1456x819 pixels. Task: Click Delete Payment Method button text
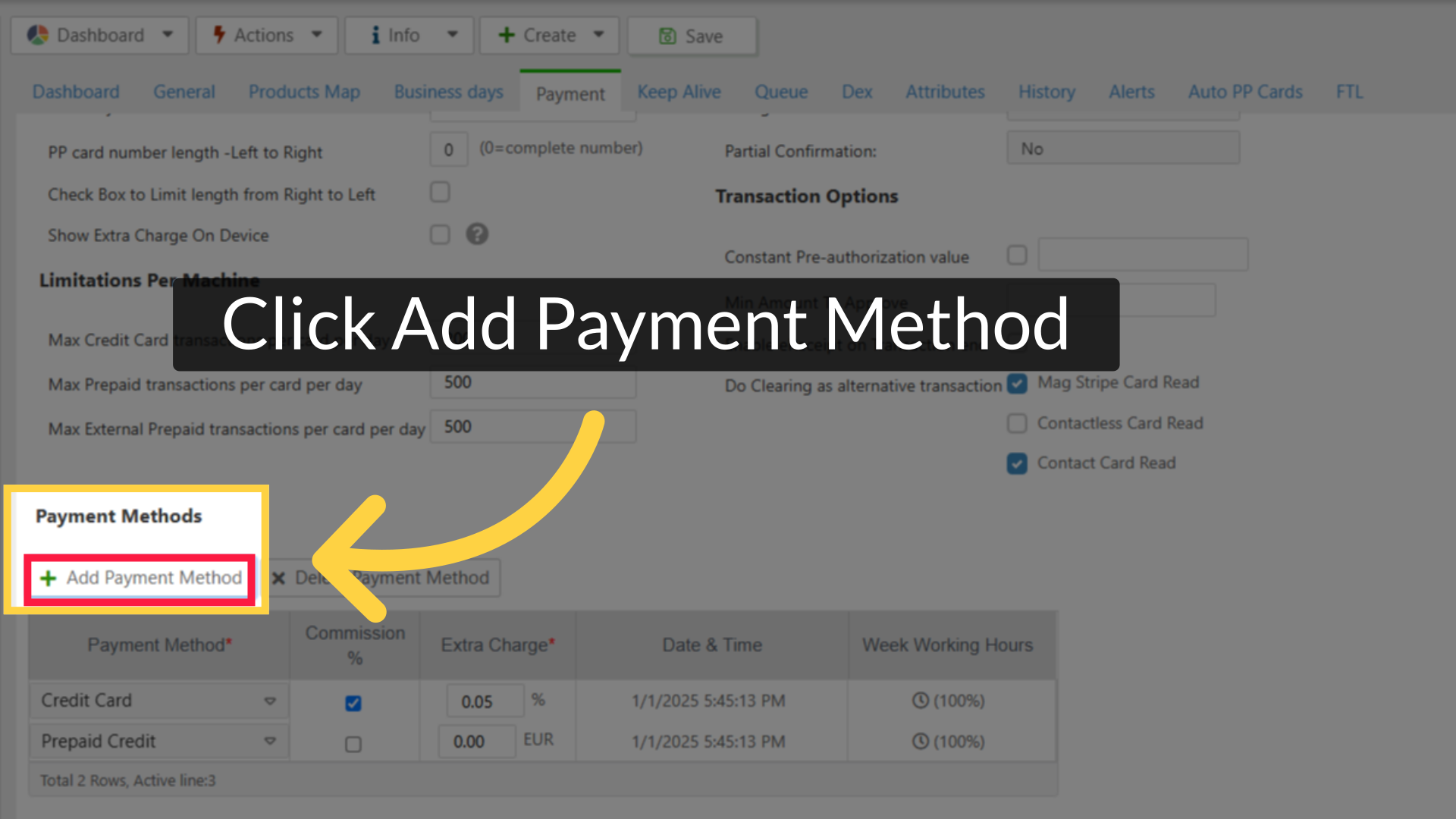point(392,578)
